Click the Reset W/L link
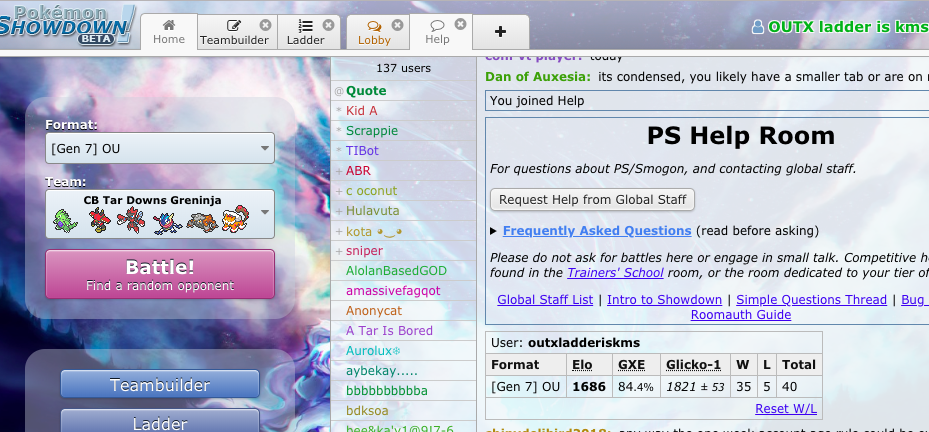Screen dimensions: 929x432 (786, 409)
